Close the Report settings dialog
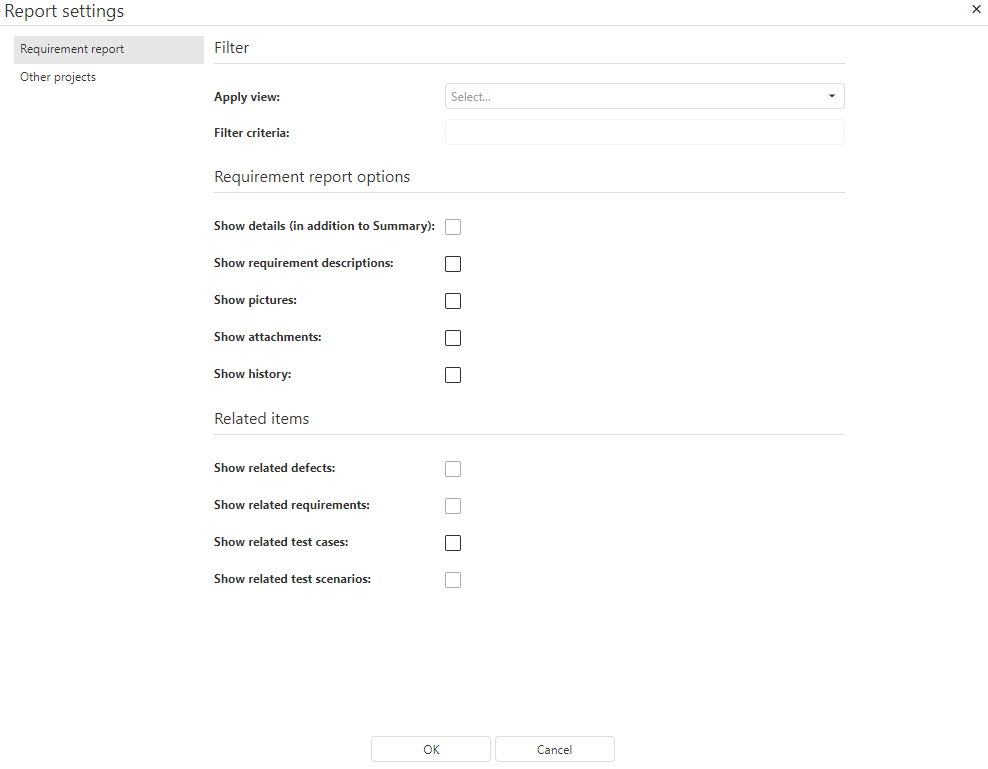 click(x=976, y=9)
